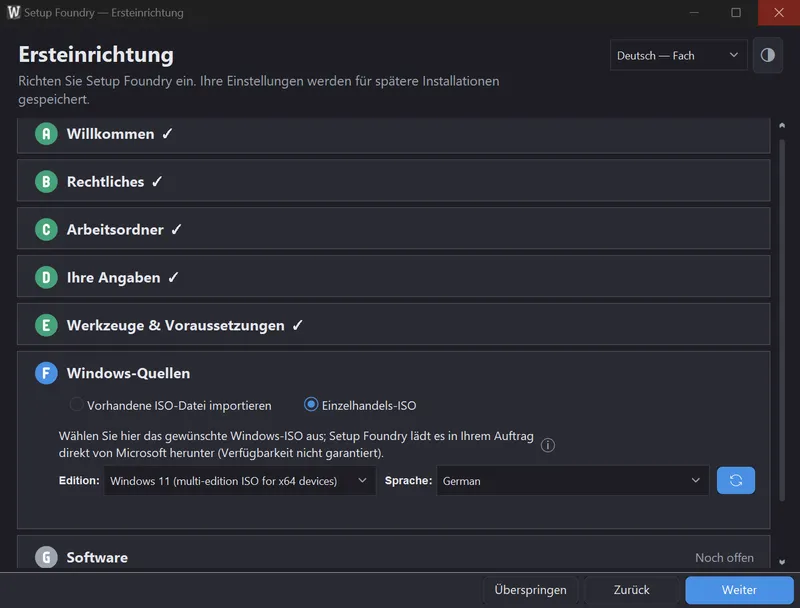Open the Sprache German dropdown
Screen dimensions: 800x608
click(572, 480)
